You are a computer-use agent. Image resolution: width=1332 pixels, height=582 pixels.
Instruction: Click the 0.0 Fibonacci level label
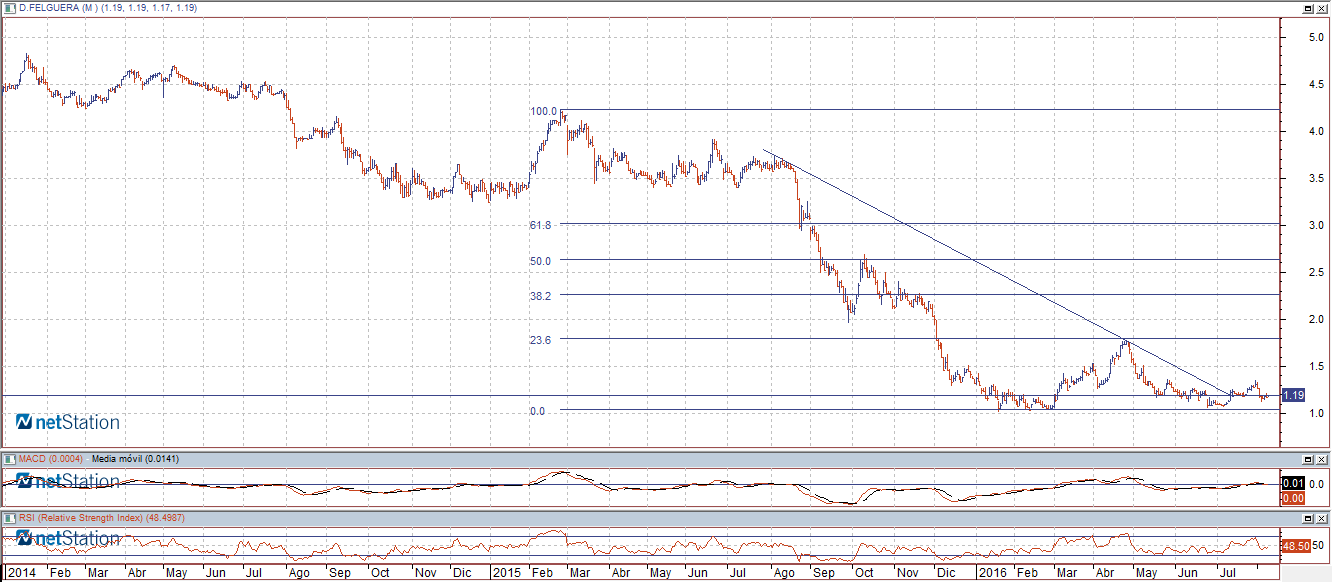point(537,411)
